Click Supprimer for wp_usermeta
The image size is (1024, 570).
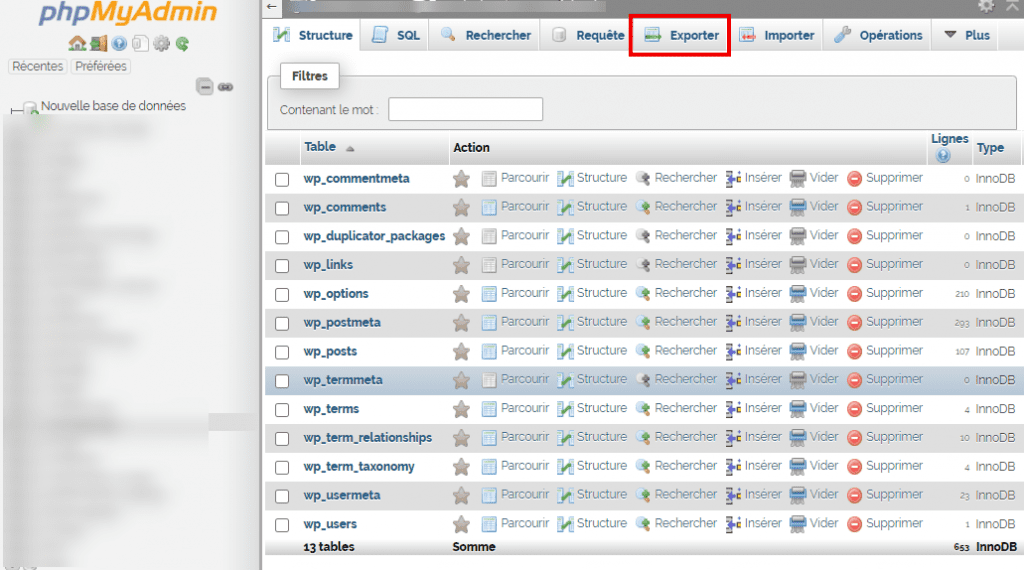pos(885,494)
